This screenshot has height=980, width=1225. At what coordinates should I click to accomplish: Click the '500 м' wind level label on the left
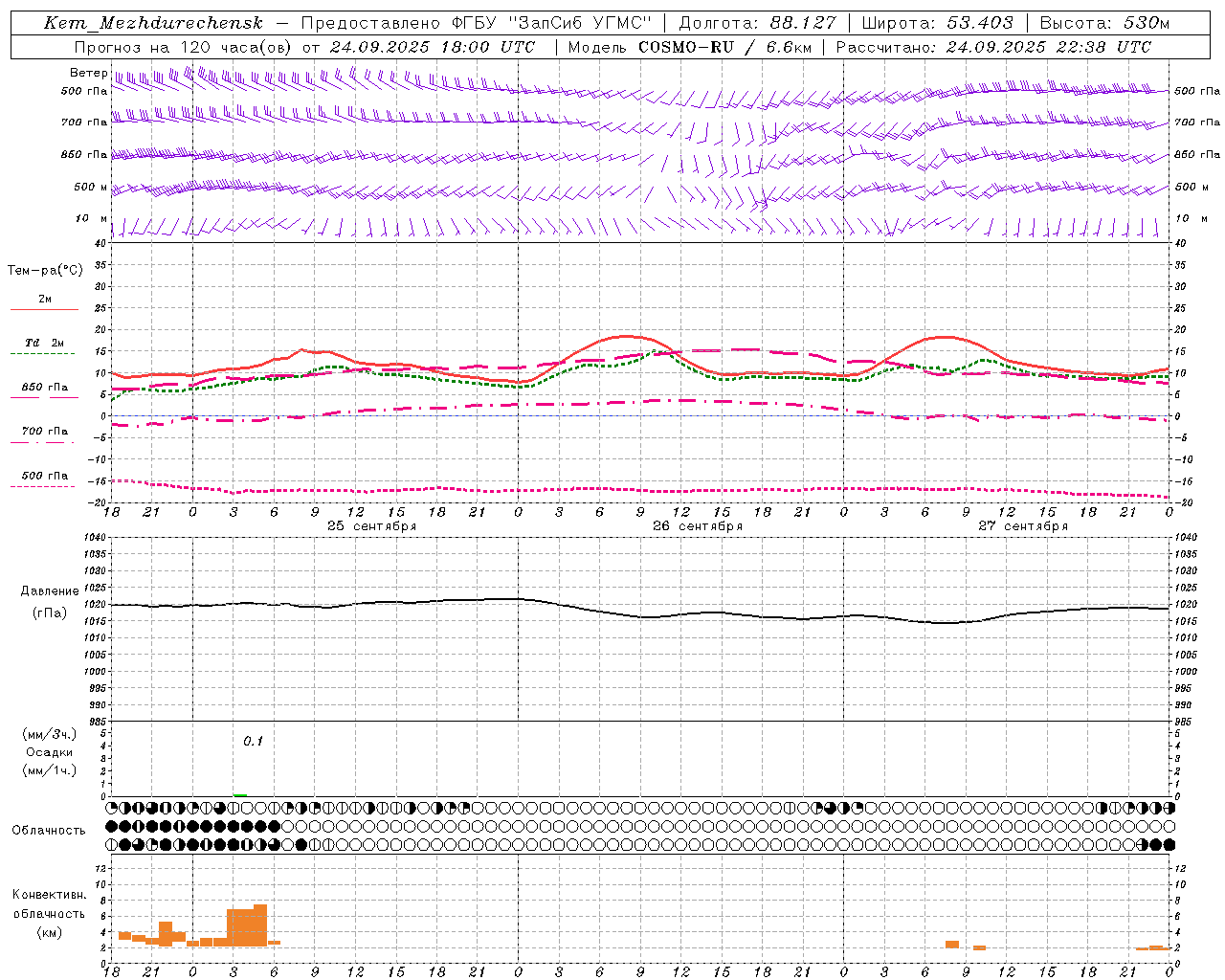click(x=92, y=188)
